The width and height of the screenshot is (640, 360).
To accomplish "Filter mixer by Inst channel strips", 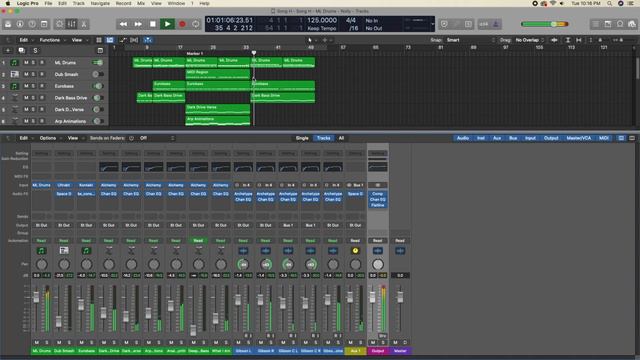I will coord(481,138).
